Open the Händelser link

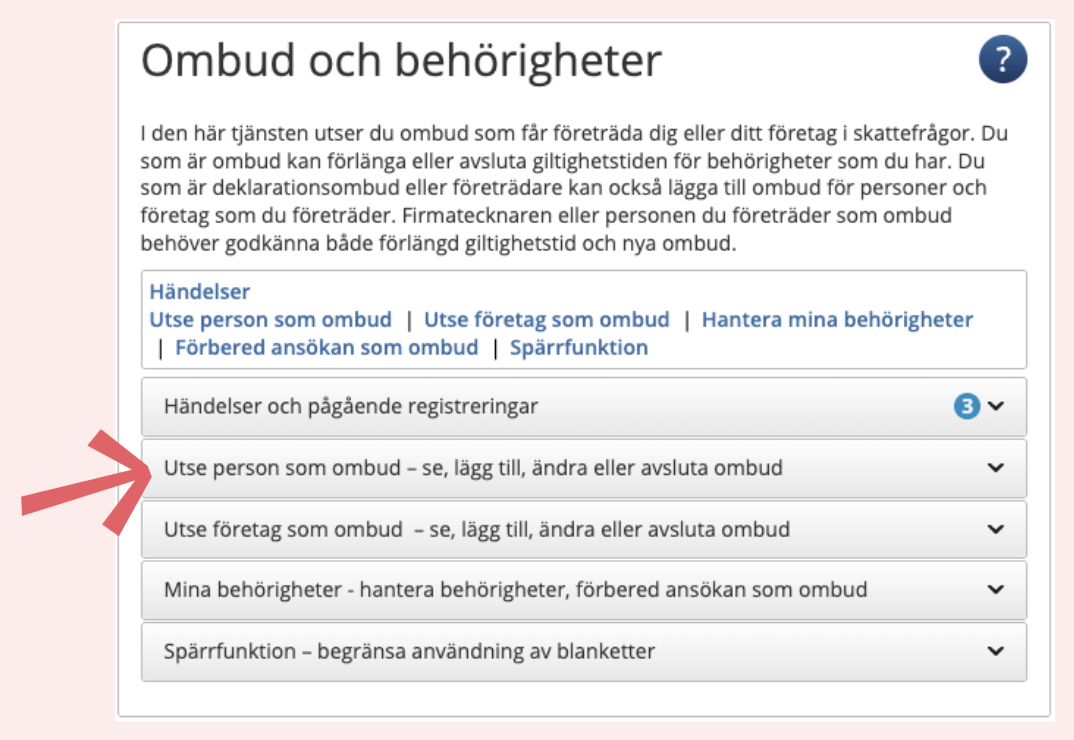(x=199, y=292)
